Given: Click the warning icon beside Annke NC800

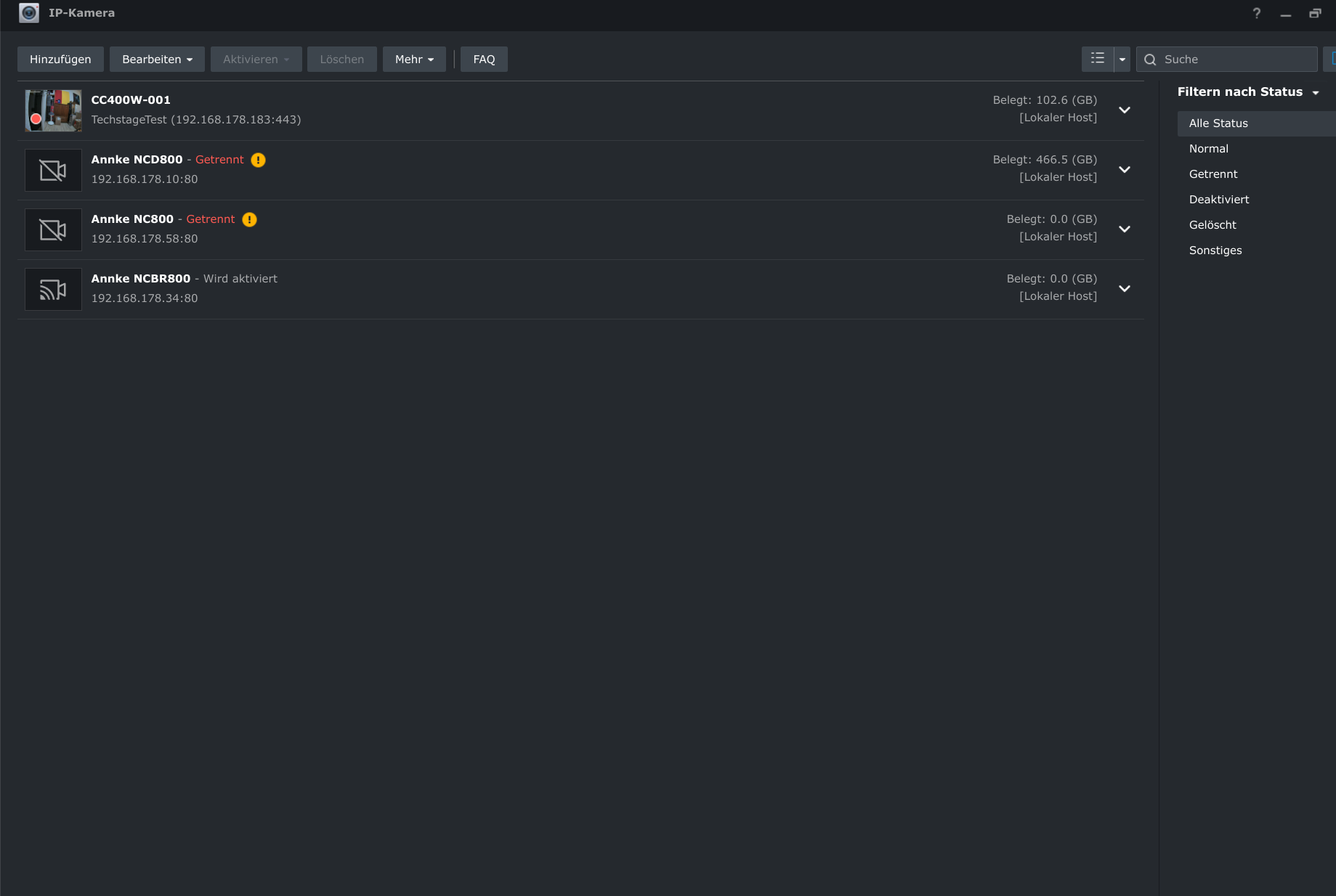Looking at the screenshot, I should [249, 219].
